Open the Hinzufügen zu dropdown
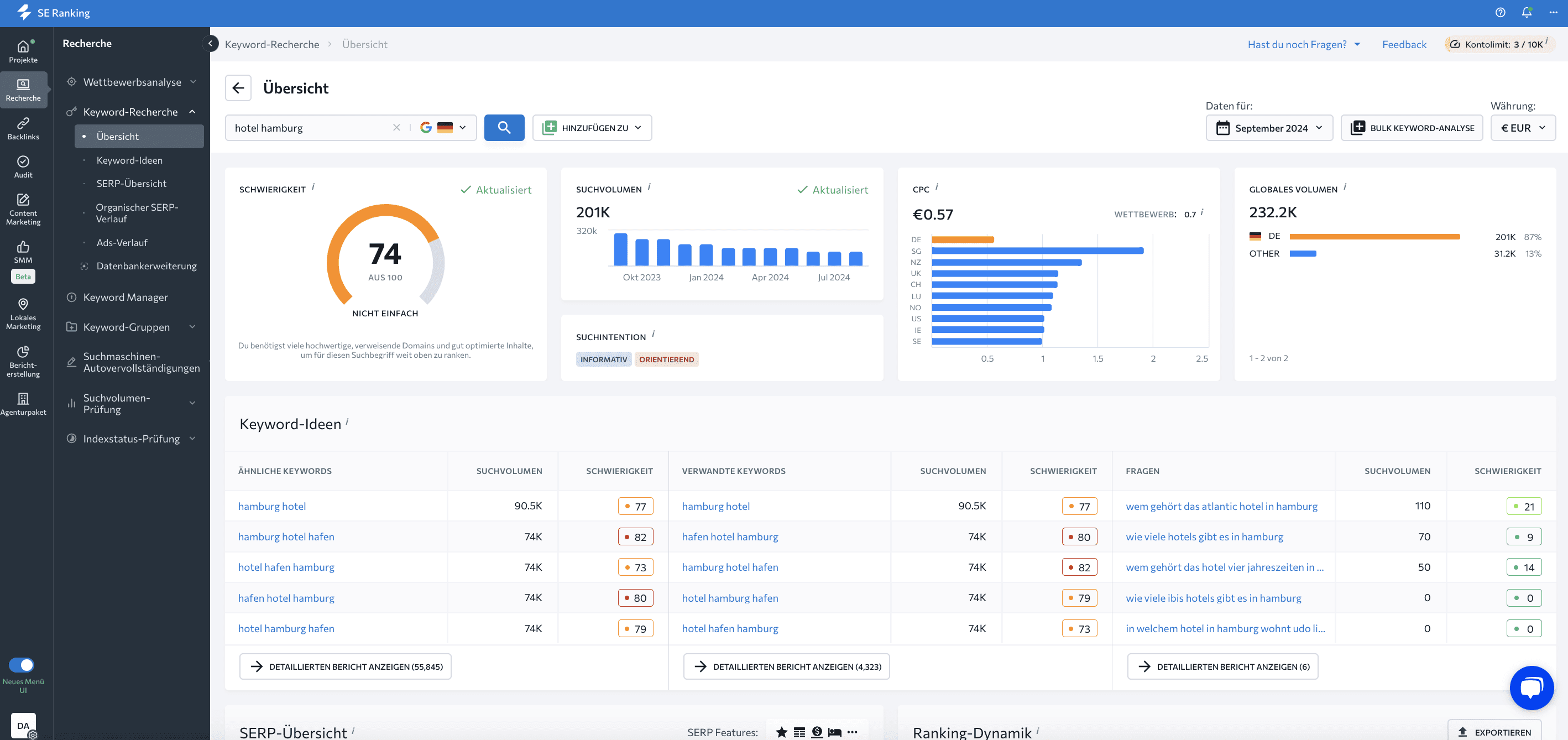 click(x=592, y=128)
